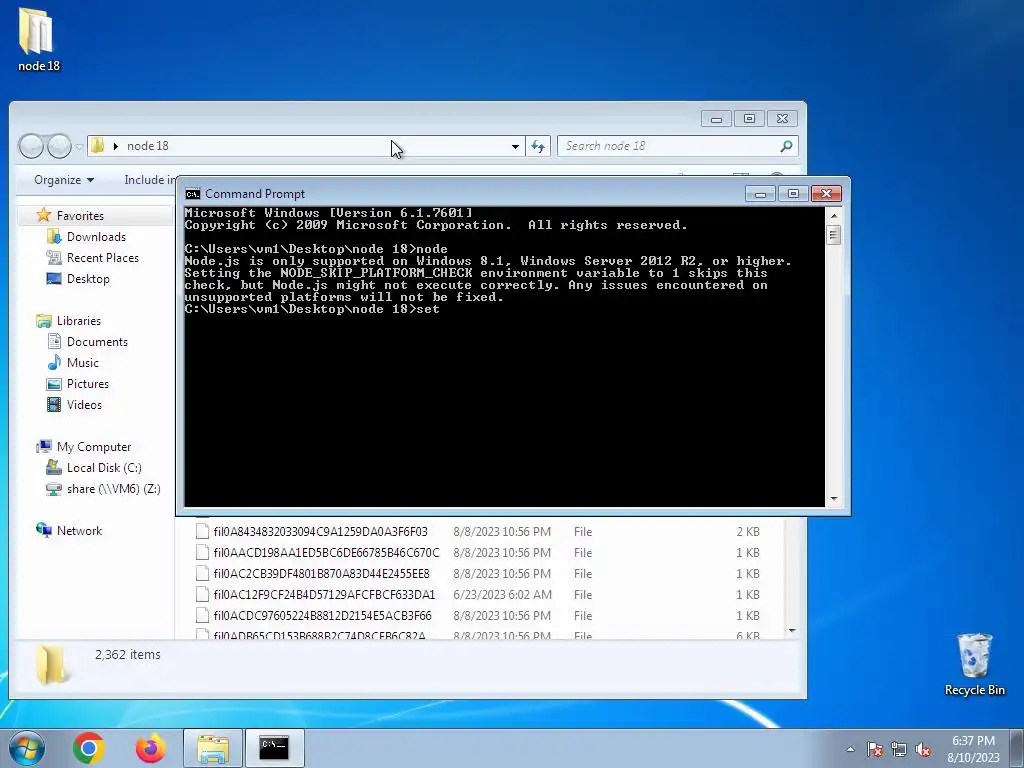Select Favorites in the navigation pane
1024x768 pixels.
tap(80, 216)
